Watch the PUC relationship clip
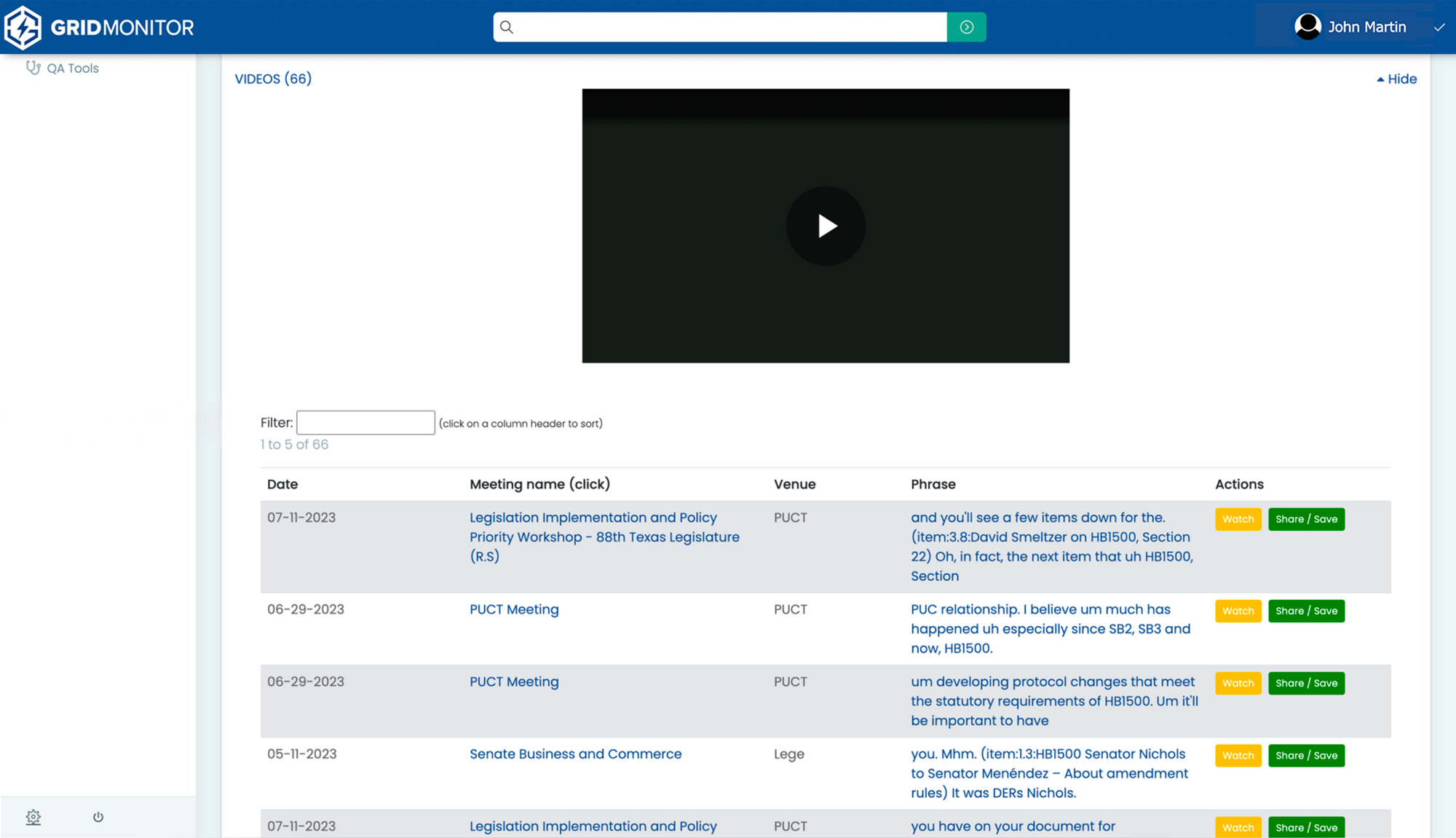 [1238, 611]
